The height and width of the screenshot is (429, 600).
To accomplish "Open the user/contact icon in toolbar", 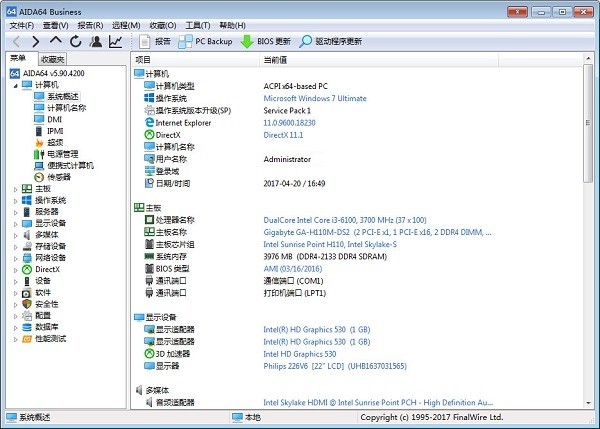I will 96,42.
